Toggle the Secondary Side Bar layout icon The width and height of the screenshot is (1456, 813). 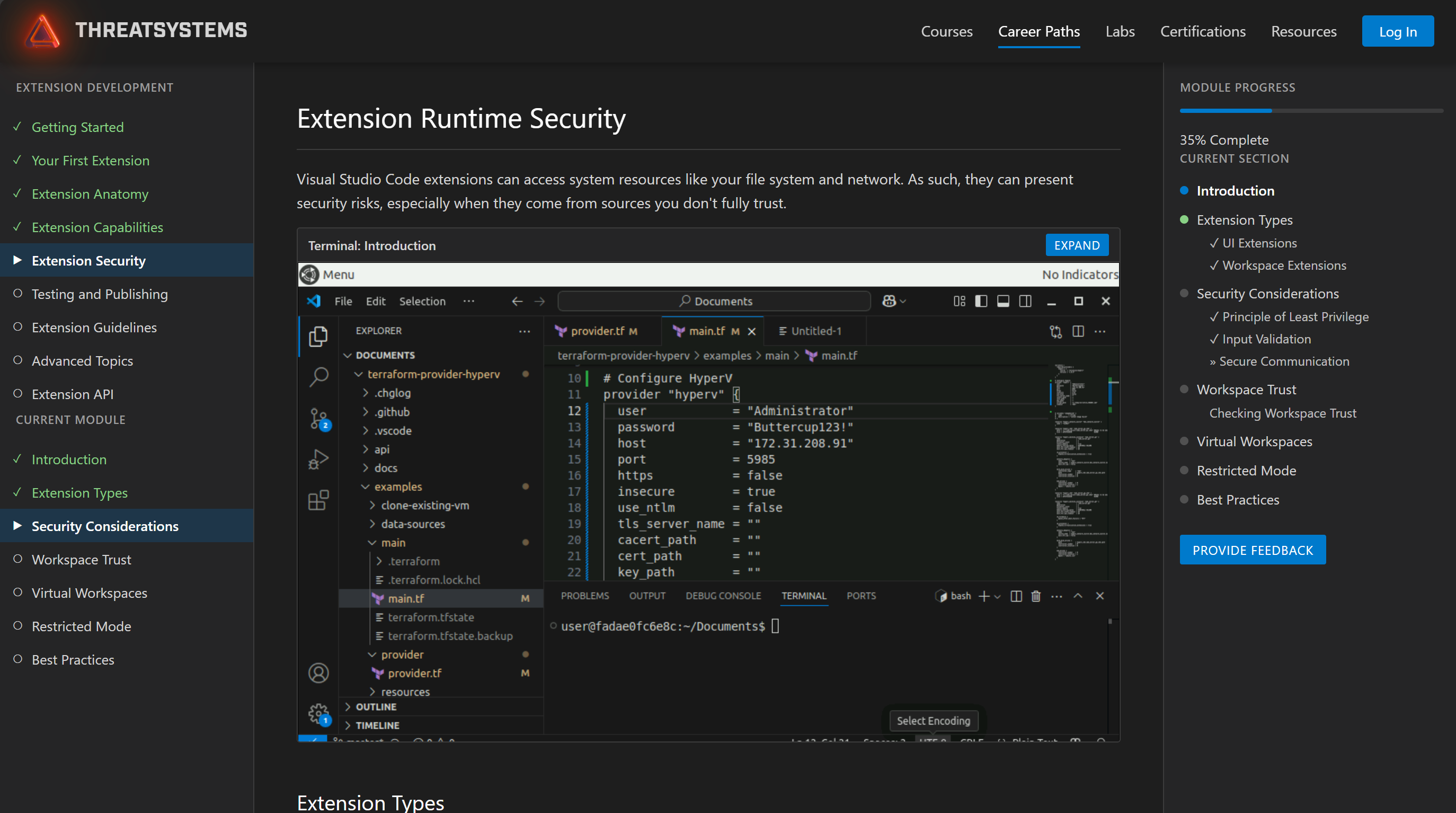tap(1025, 302)
